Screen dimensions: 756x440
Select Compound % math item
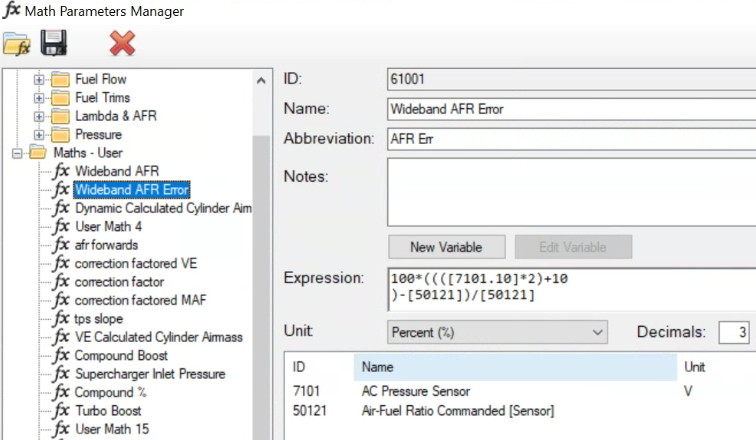click(x=110, y=392)
